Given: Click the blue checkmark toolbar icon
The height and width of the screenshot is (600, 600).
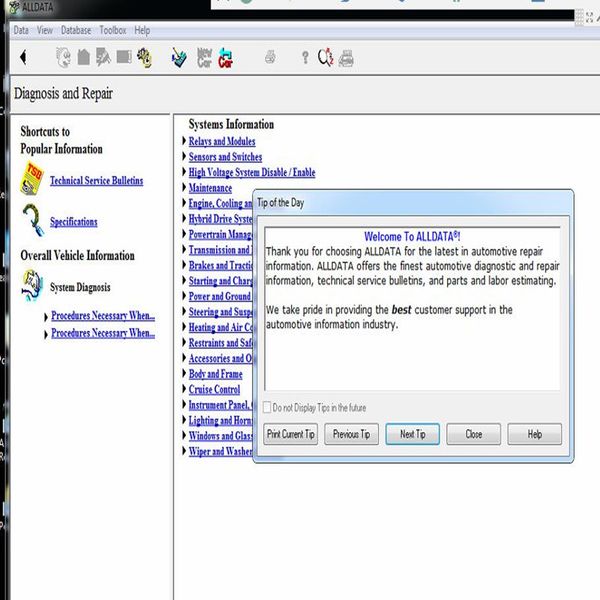Looking at the screenshot, I should pos(179,58).
